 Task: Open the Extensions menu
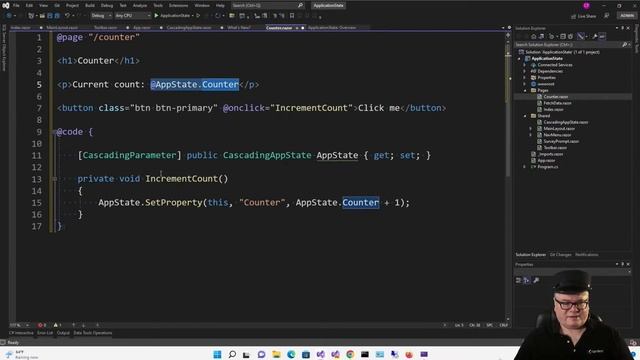tap(178, 5)
